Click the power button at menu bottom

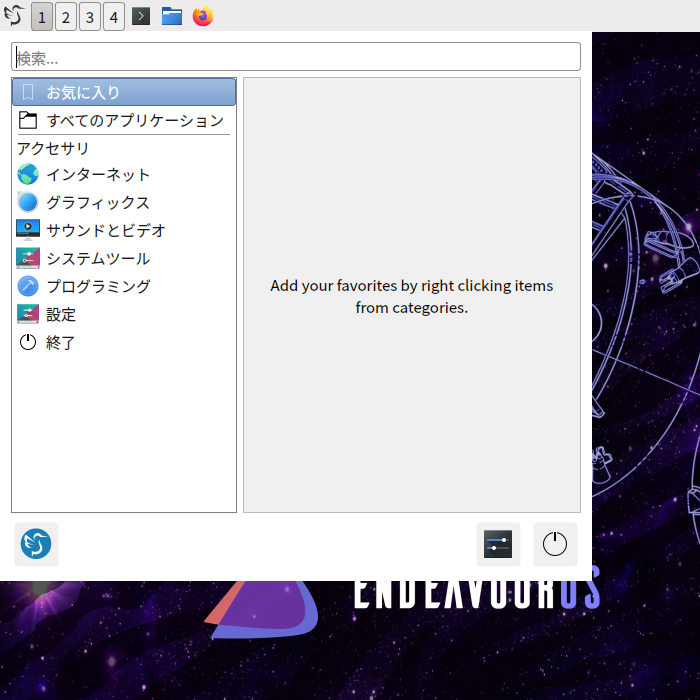pos(555,544)
